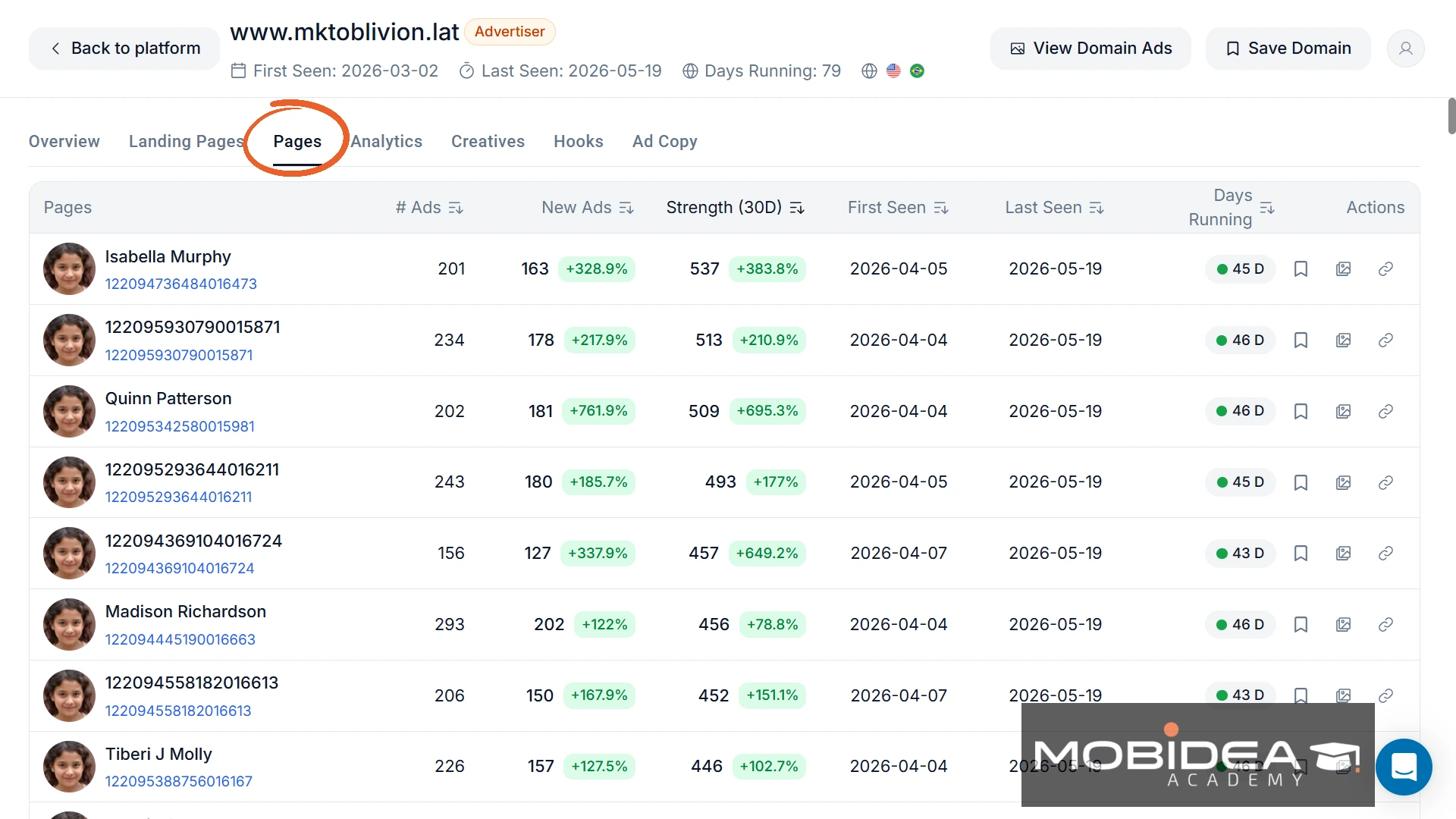Click Save Domain button
This screenshot has height=819, width=1456.
coord(1288,49)
